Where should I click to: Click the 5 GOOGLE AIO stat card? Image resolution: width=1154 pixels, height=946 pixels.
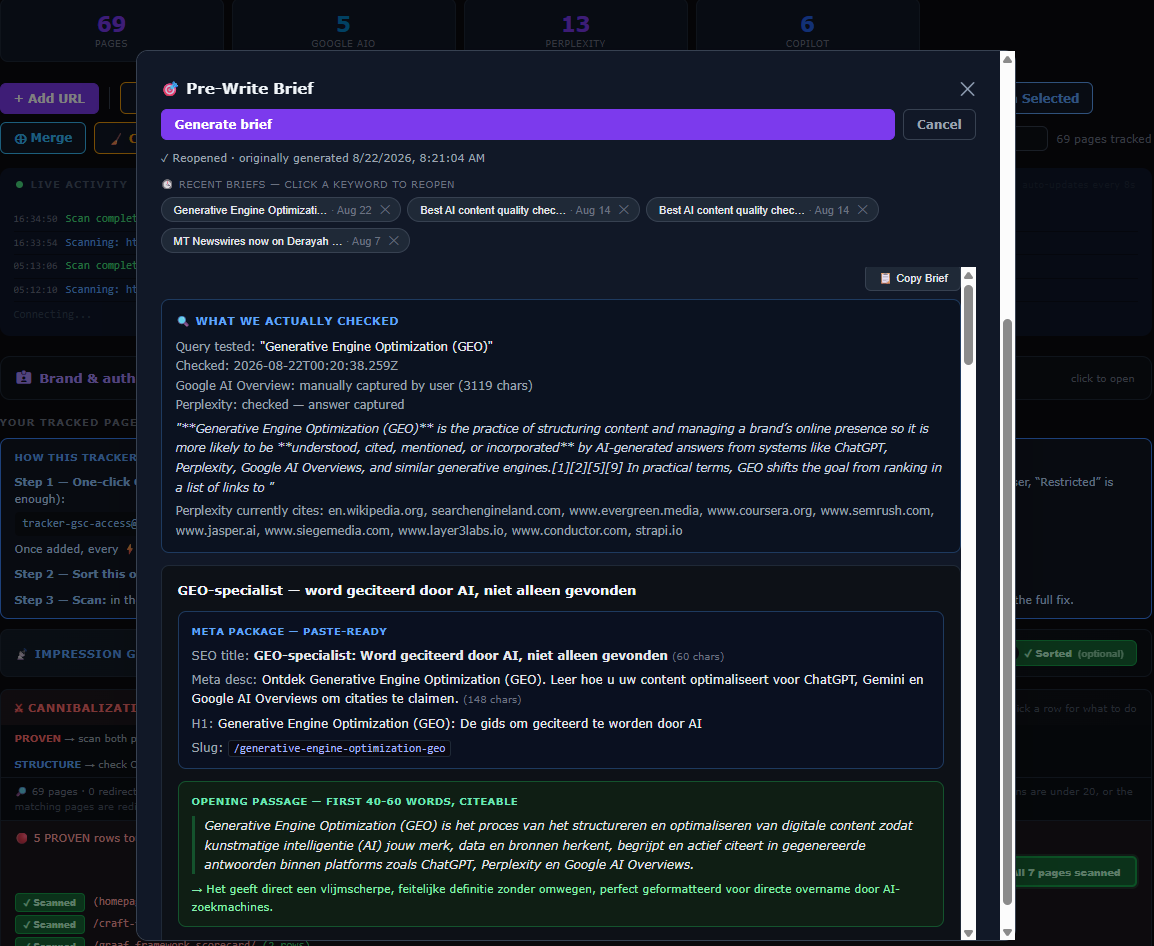tap(344, 30)
